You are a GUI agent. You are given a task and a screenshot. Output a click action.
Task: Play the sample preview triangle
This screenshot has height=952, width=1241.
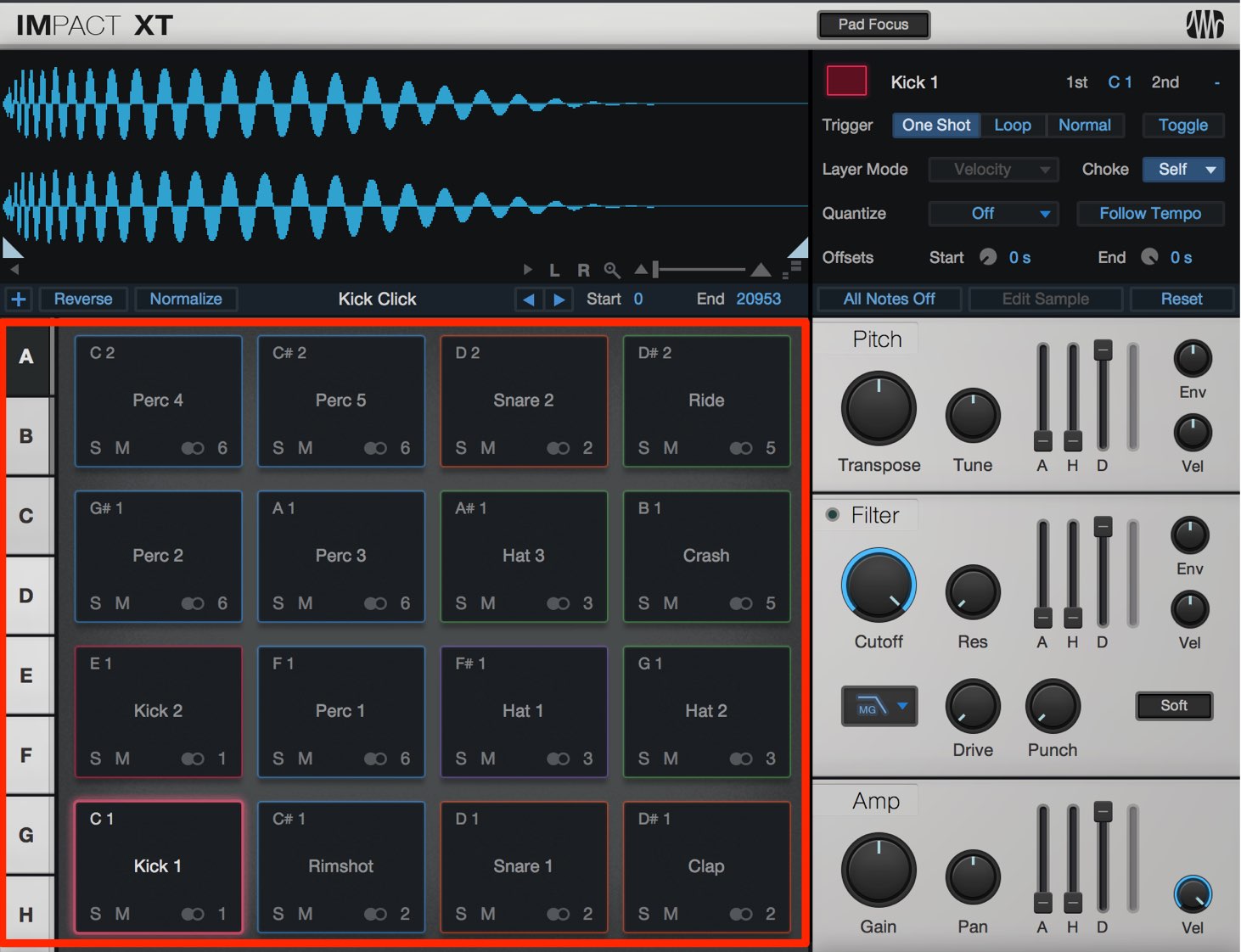[528, 270]
